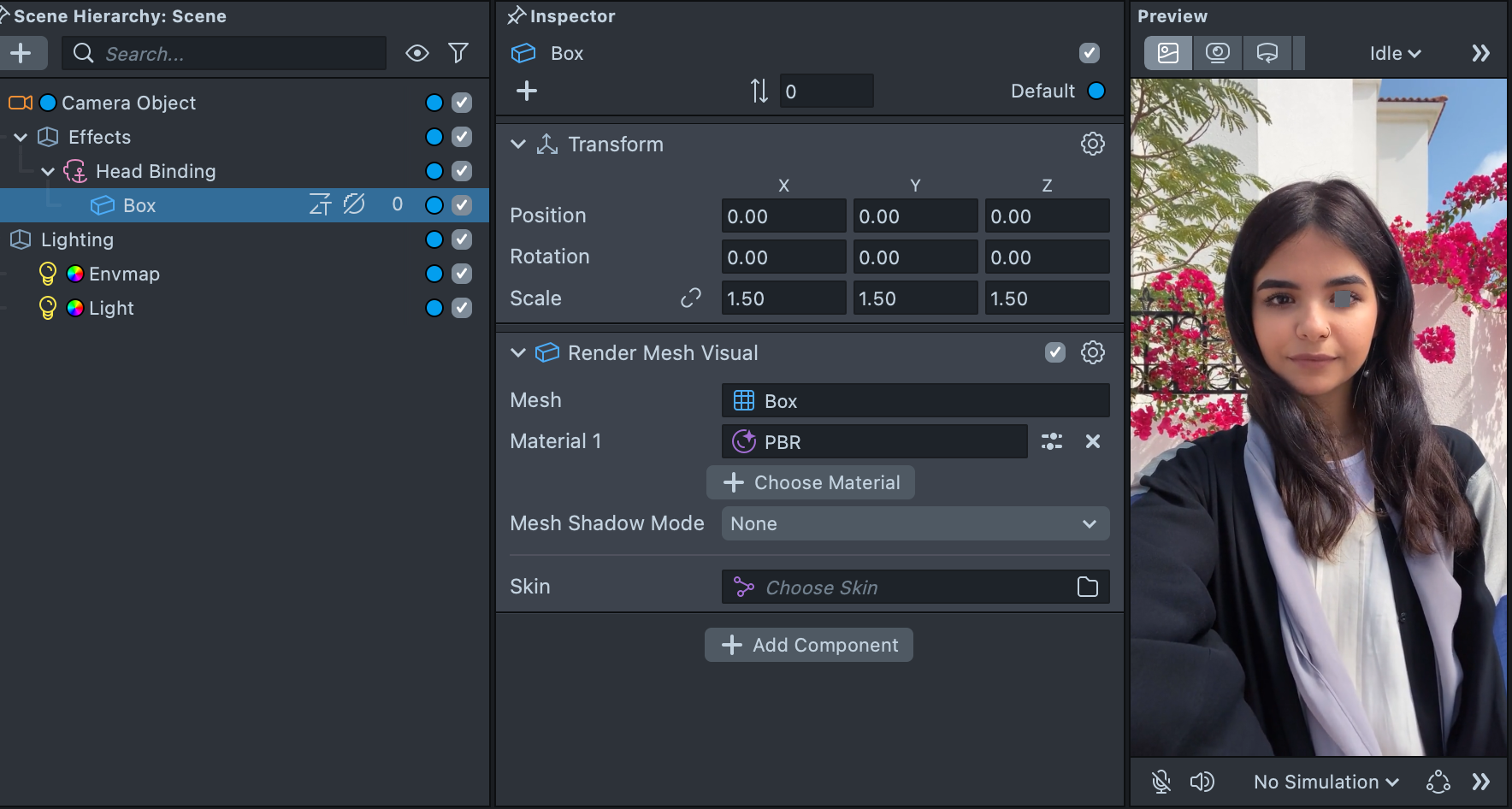Click the scale uniform link icon
This screenshot has width=1512, height=809.
tap(690, 298)
